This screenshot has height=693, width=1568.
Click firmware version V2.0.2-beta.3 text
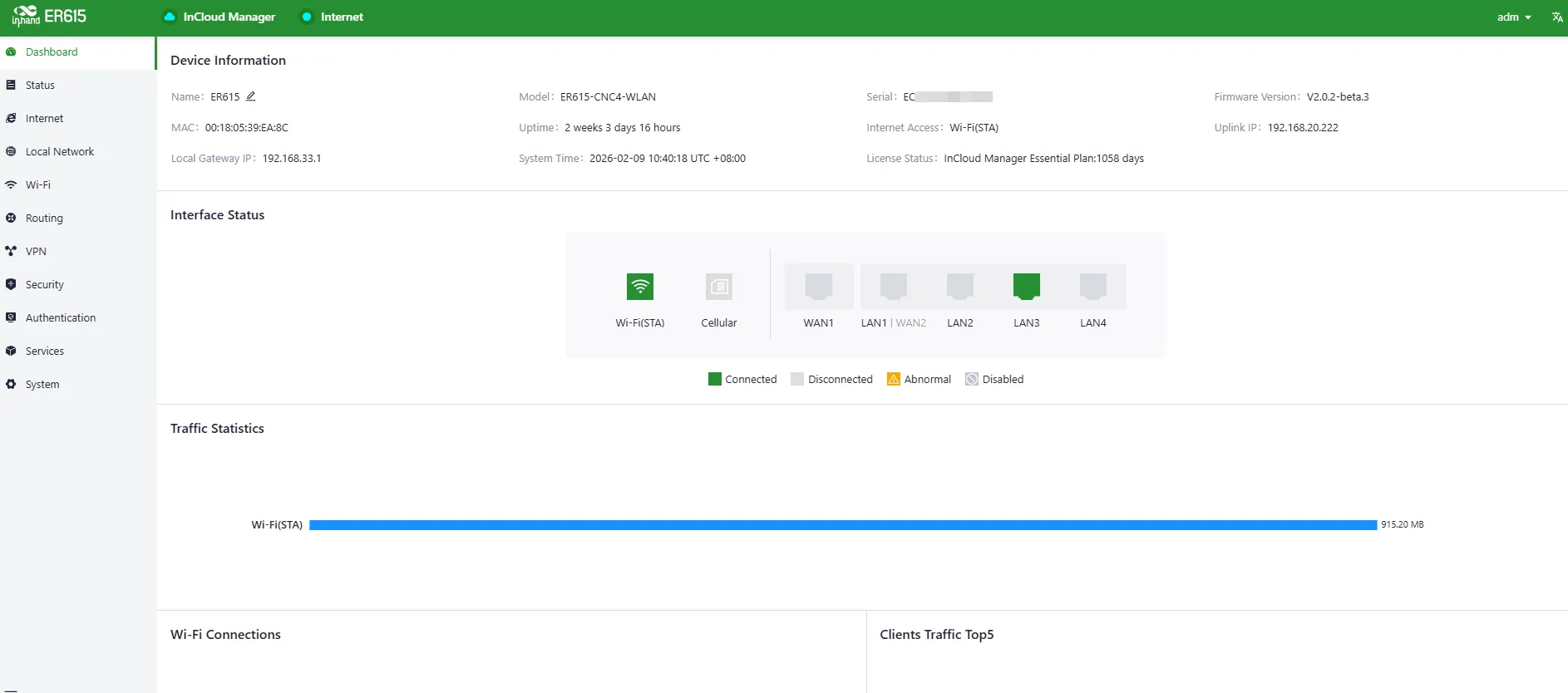[1338, 96]
